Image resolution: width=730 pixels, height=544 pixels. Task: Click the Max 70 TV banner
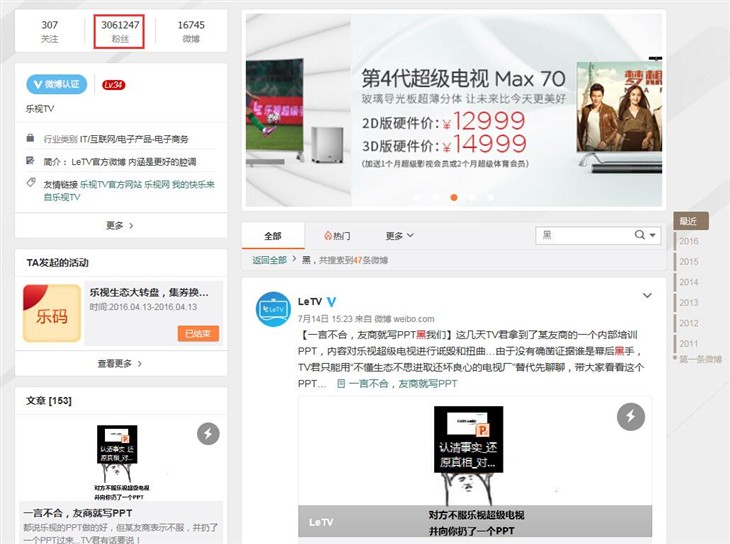[454, 110]
